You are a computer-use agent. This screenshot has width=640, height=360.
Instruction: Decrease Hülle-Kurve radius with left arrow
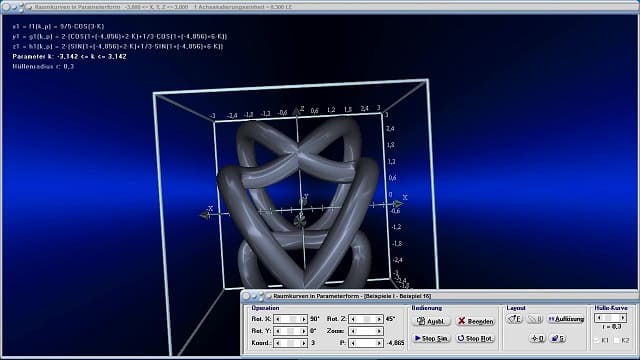click(599, 318)
